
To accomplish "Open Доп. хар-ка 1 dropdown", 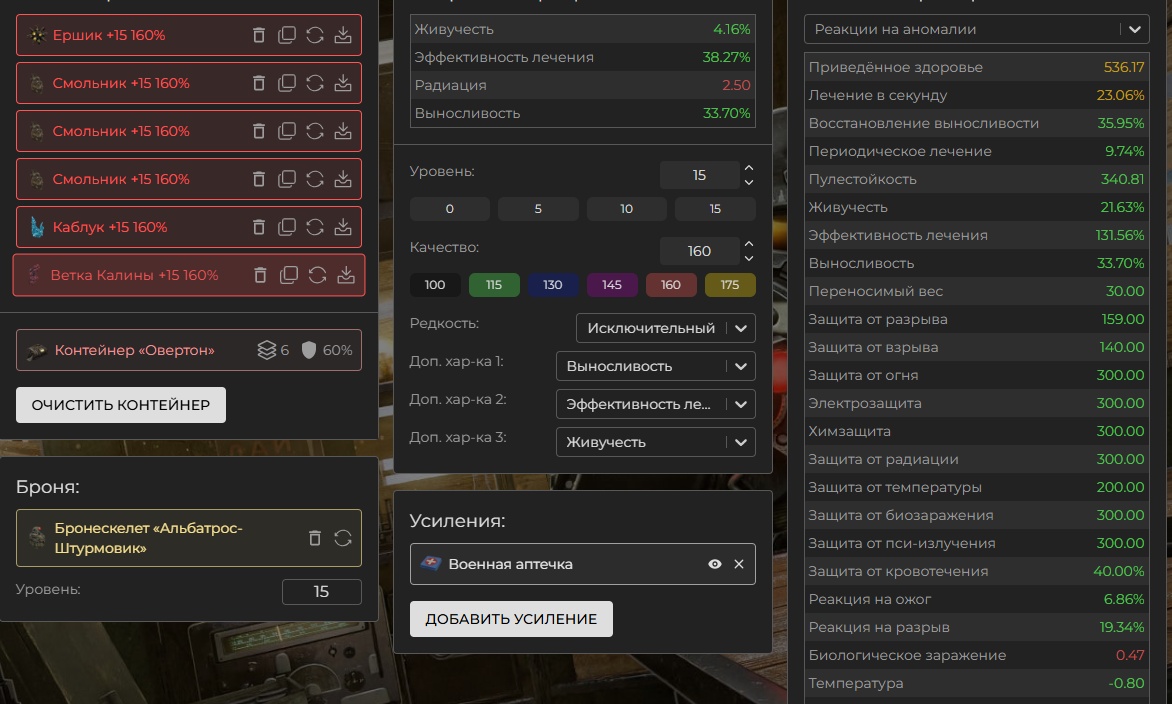I will pyautogui.click(x=655, y=366).
